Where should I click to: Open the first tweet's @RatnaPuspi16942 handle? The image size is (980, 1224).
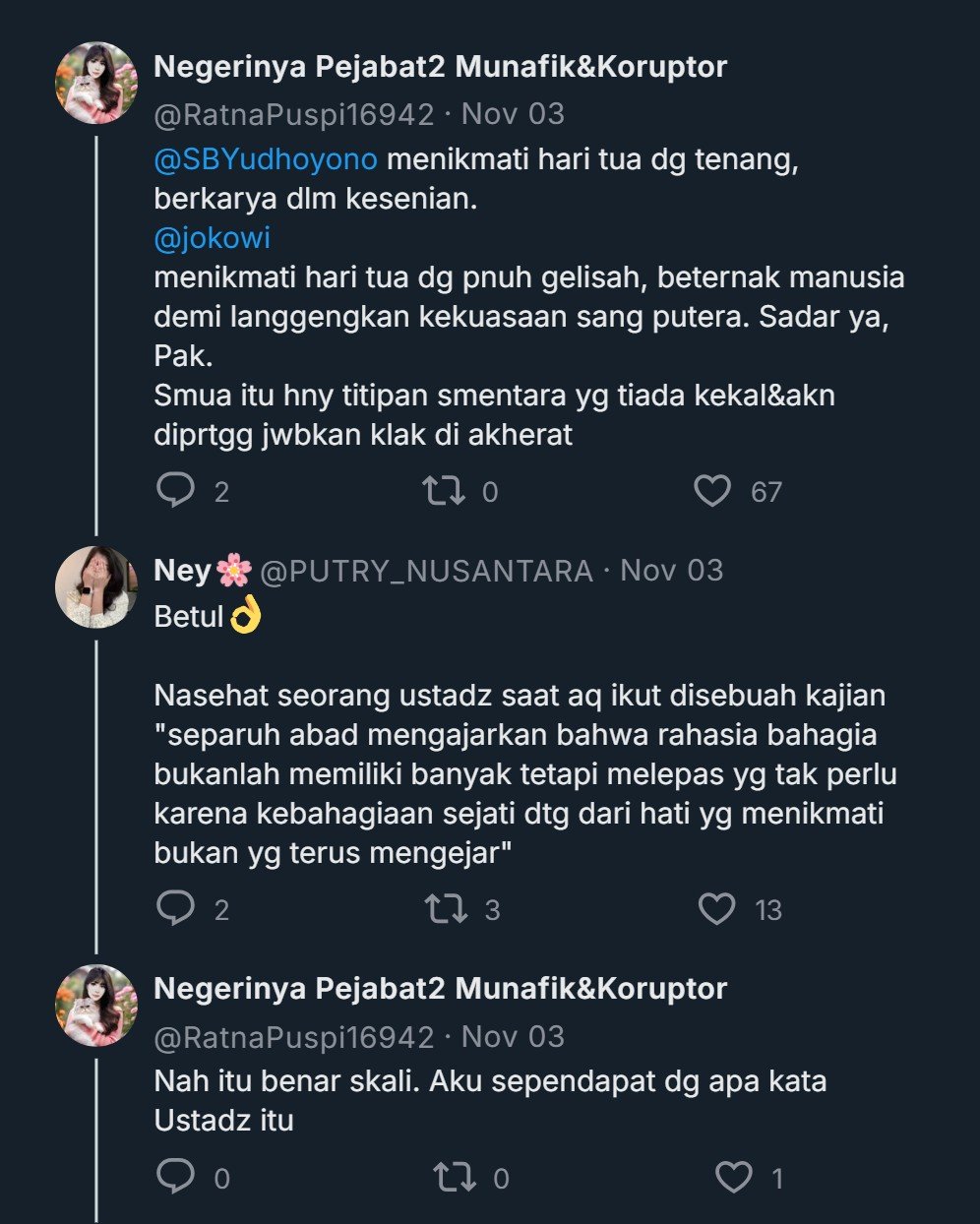(x=293, y=114)
